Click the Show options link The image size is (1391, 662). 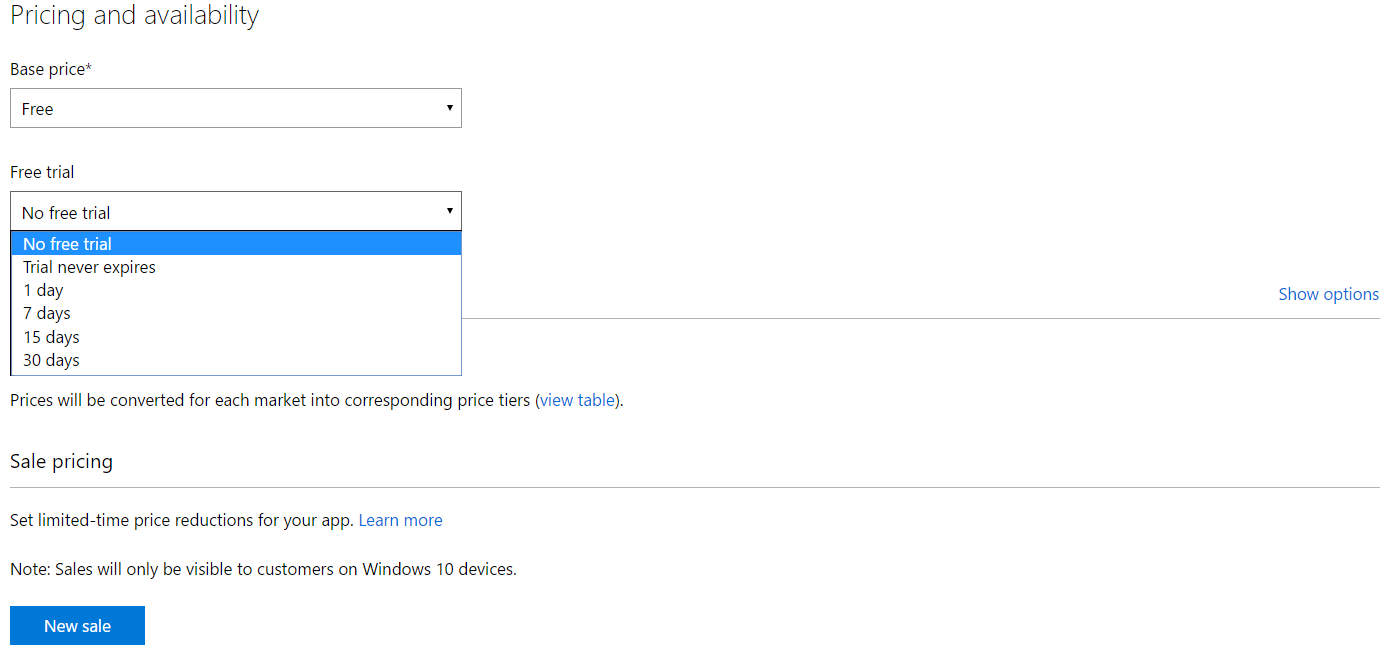pyautogui.click(x=1328, y=294)
